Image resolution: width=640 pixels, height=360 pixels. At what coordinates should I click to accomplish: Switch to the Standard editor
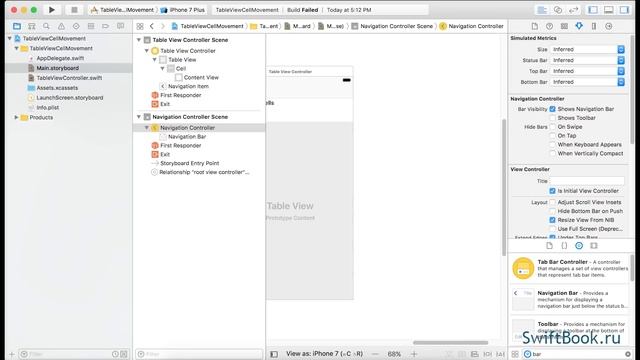pyautogui.click(x=542, y=10)
